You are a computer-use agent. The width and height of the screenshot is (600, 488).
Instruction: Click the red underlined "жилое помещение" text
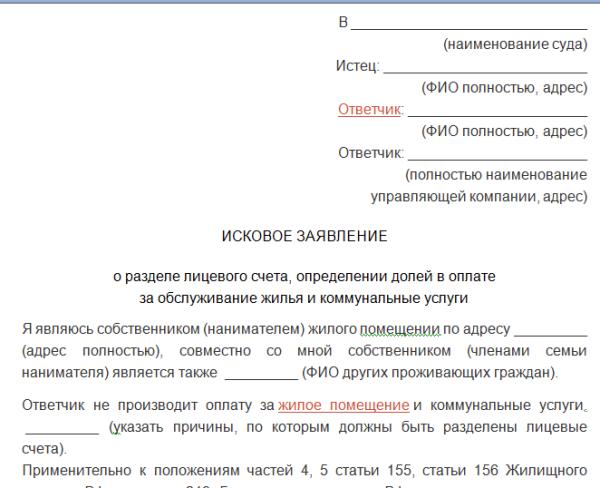(x=344, y=406)
